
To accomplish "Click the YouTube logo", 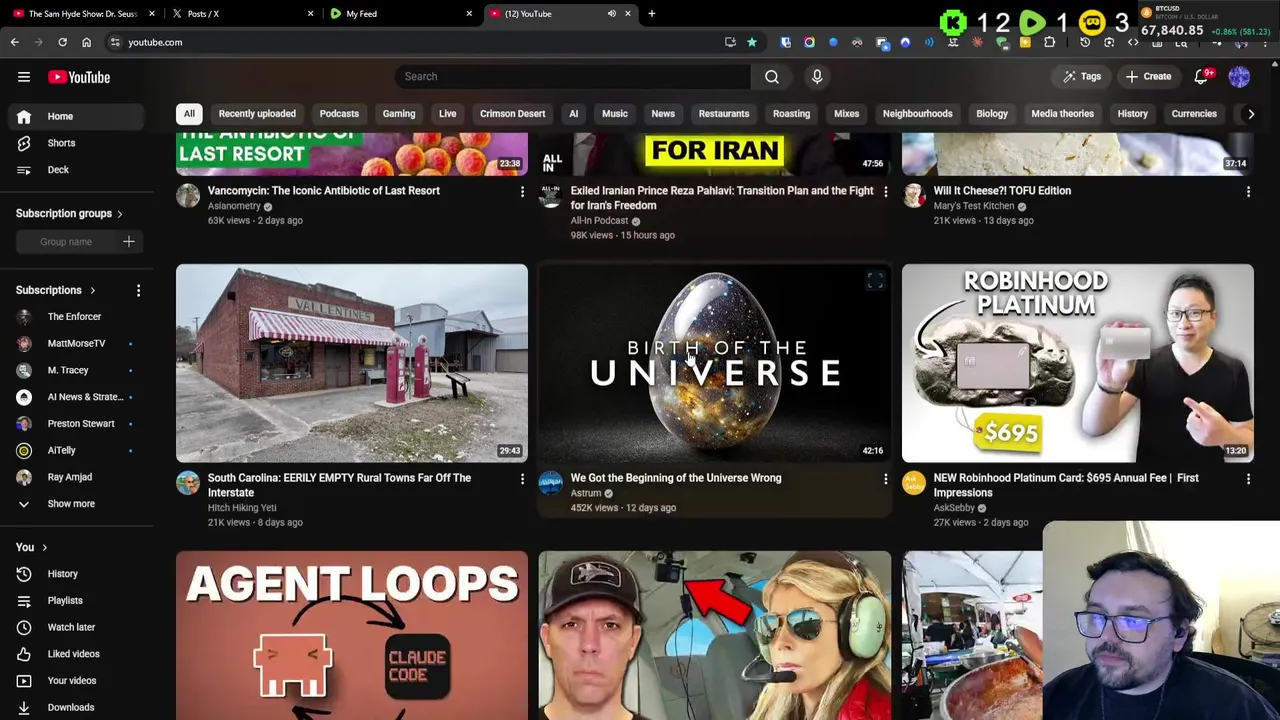I will coord(79,77).
